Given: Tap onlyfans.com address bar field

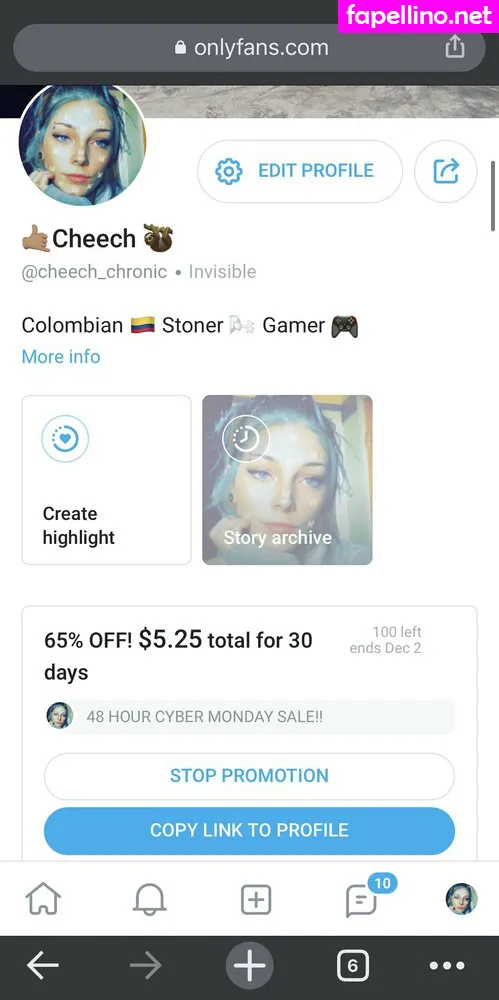Looking at the screenshot, I should tap(250, 48).
